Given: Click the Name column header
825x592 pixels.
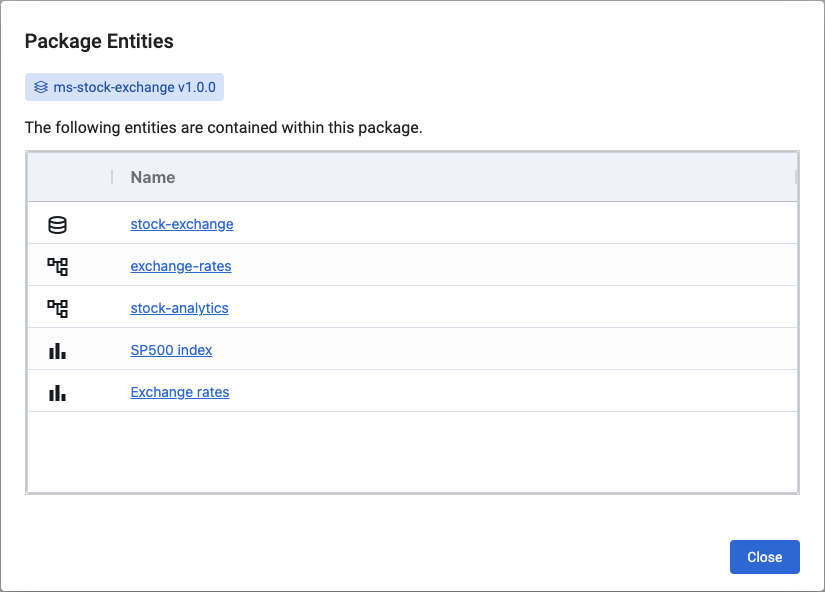Looking at the screenshot, I should click(x=152, y=177).
